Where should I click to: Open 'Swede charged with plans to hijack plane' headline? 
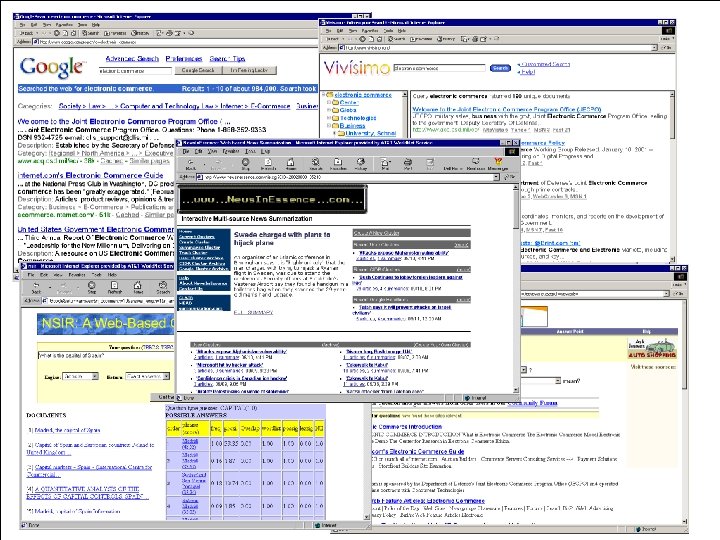pyautogui.click(x=282, y=238)
